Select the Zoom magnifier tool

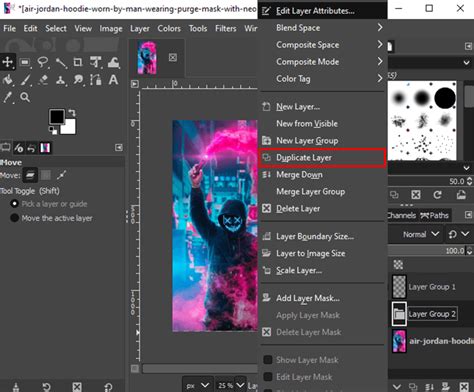25,97
